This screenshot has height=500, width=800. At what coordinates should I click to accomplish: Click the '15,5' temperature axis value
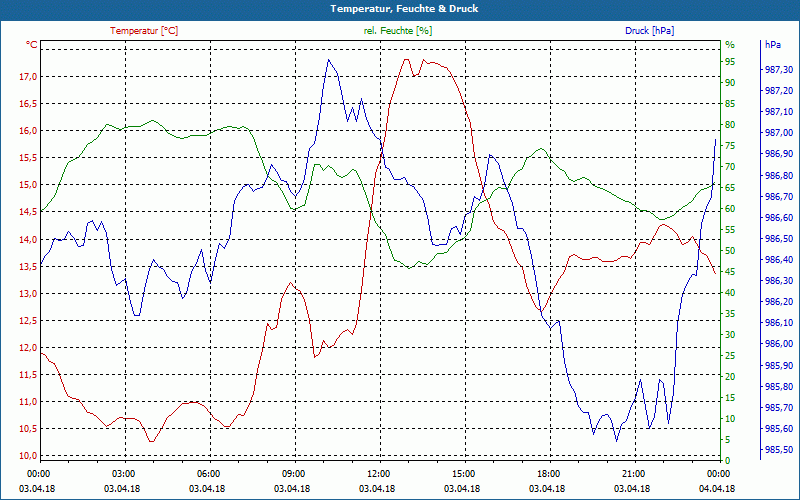pos(28,158)
